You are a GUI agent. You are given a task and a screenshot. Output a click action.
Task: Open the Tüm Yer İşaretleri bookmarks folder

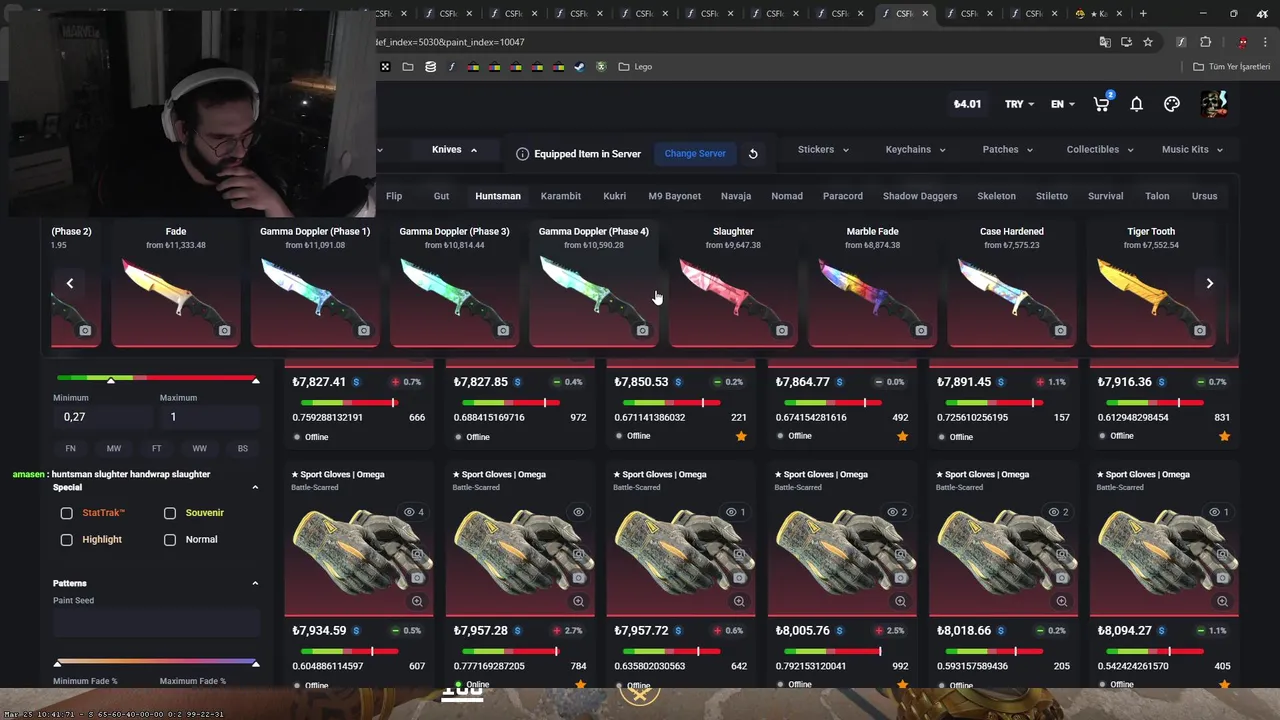coord(1231,67)
